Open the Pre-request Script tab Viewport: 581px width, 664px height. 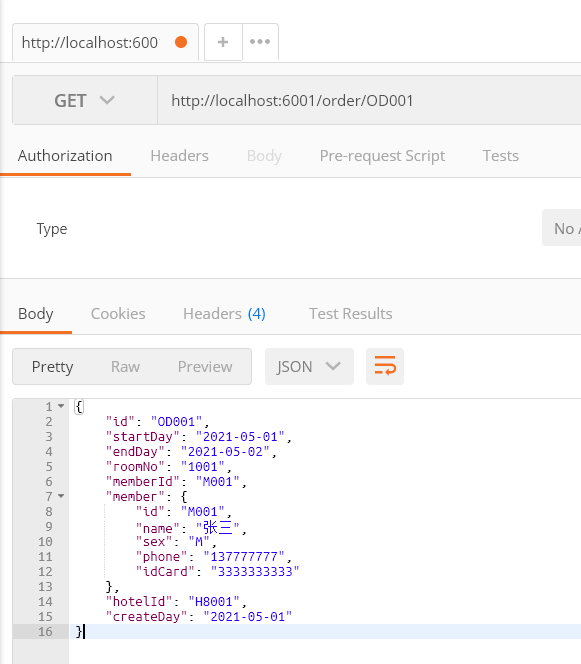click(382, 156)
